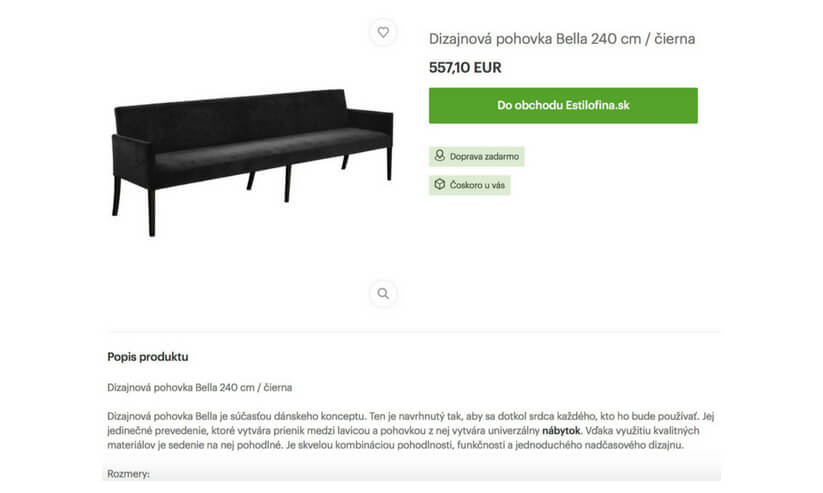Follow the bold nábytok link
The image size is (823, 493).
561,431
